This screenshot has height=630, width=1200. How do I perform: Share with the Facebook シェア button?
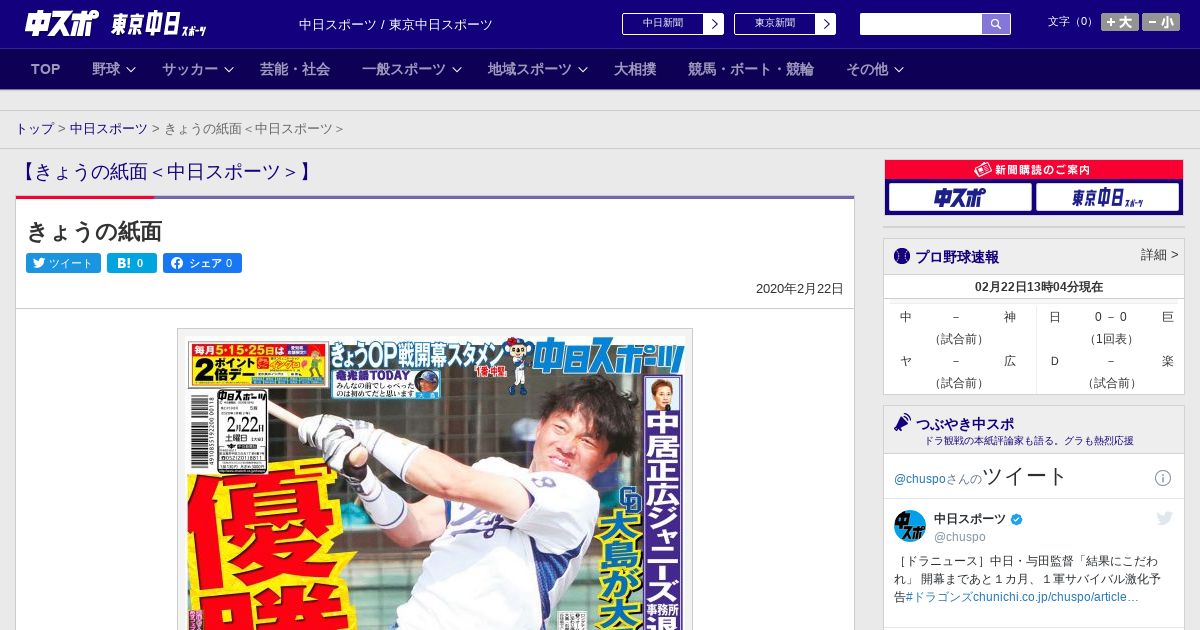pyautogui.click(x=202, y=263)
